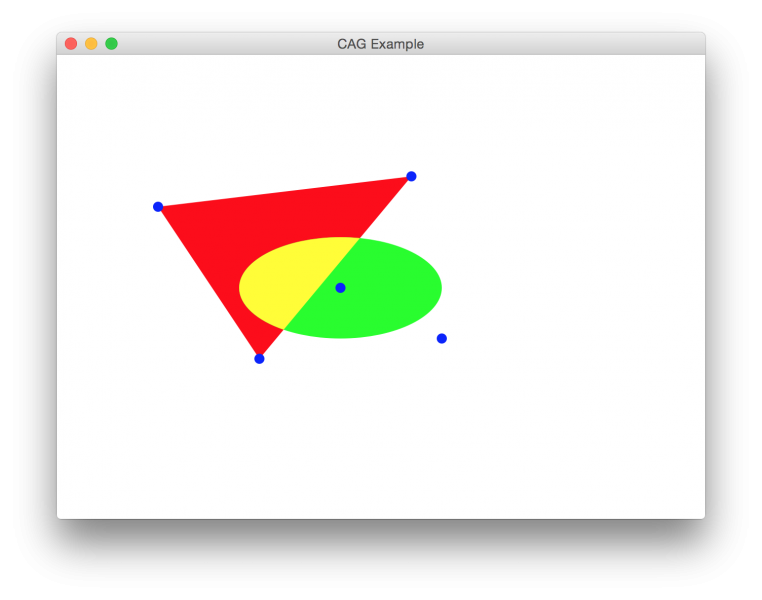This screenshot has height=600, width=762.
Task: Click the red close window button
Action: pyautogui.click(x=71, y=44)
